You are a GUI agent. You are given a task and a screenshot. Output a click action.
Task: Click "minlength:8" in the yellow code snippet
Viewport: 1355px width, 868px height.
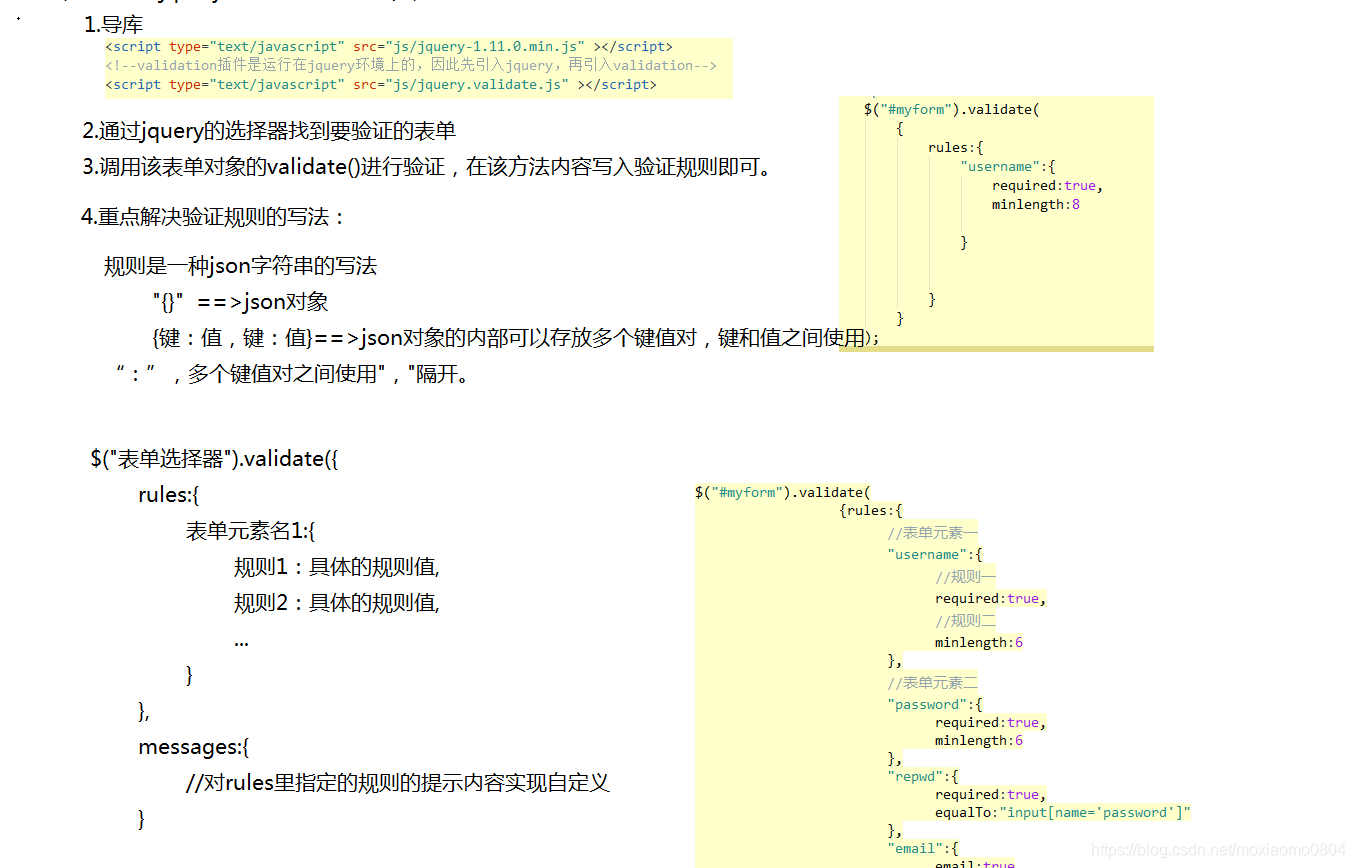pyautogui.click(x=1036, y=204)
